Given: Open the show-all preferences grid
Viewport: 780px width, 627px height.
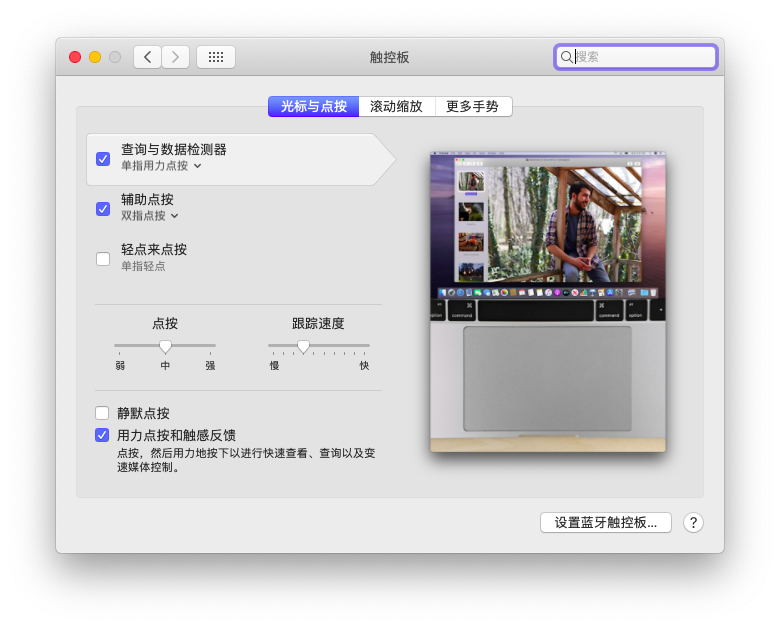Looking at the screenshot, I should click(x=216, y=57).
